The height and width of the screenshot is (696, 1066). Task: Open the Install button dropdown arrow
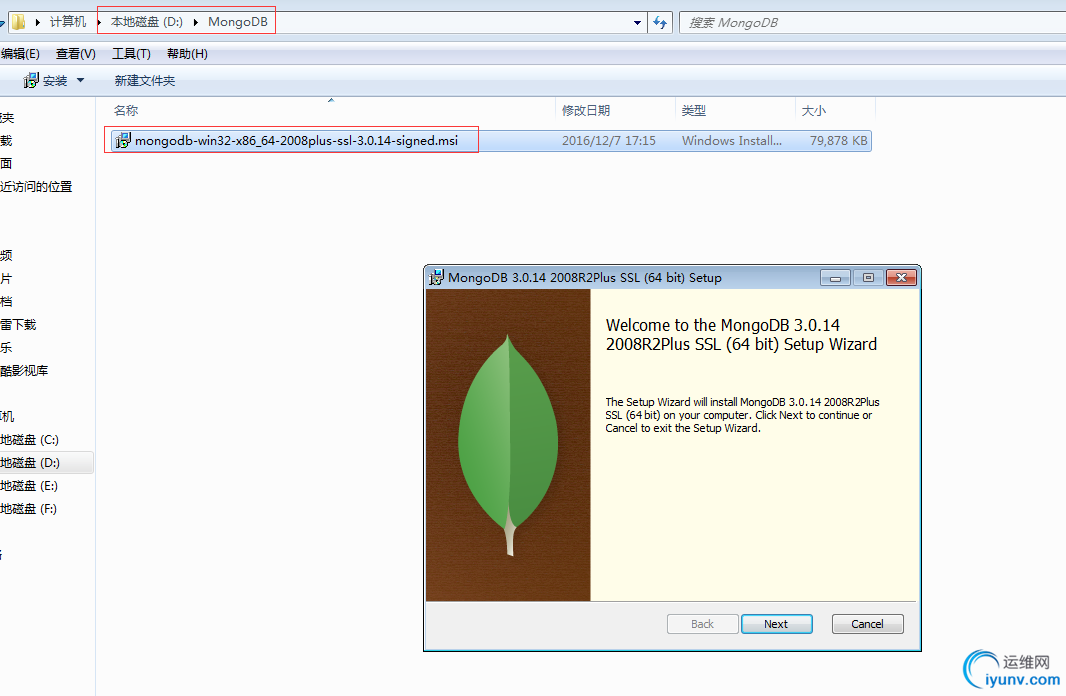pyautogui.click(x=80, y=80)
